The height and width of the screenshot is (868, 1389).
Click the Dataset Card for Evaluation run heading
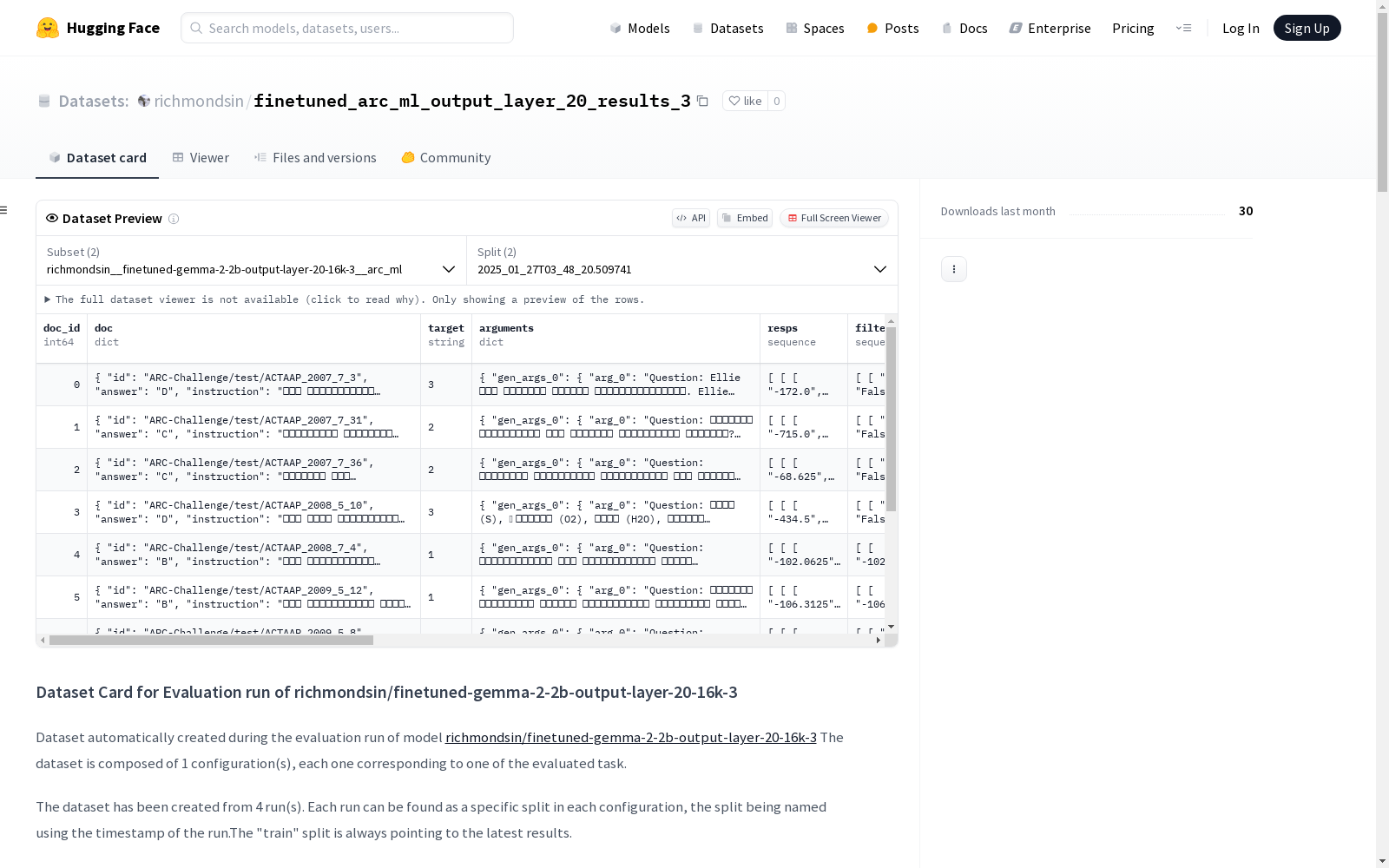pyautogui.click(x=386, y=692)
